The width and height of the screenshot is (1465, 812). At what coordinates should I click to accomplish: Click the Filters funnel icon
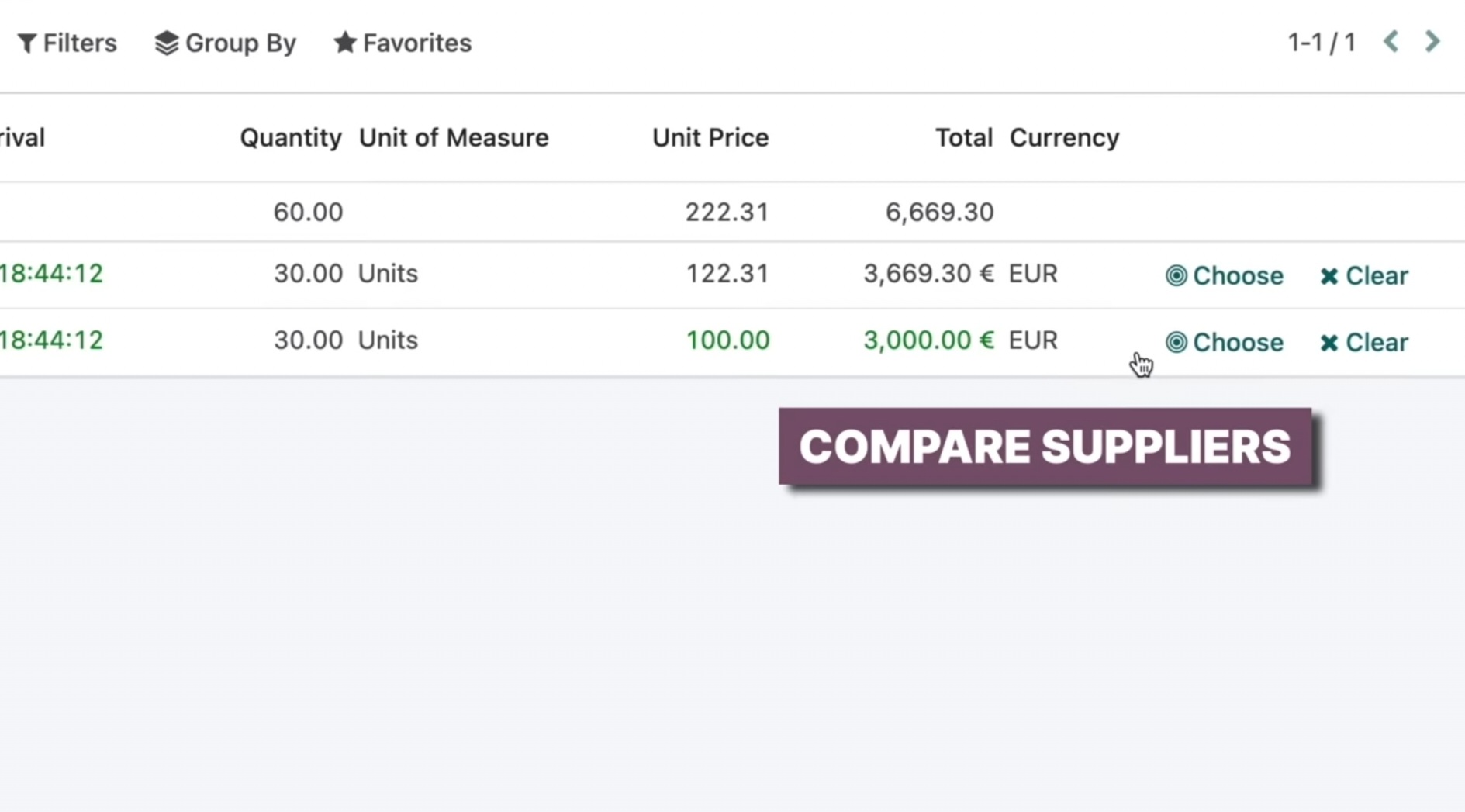point(27,43)
